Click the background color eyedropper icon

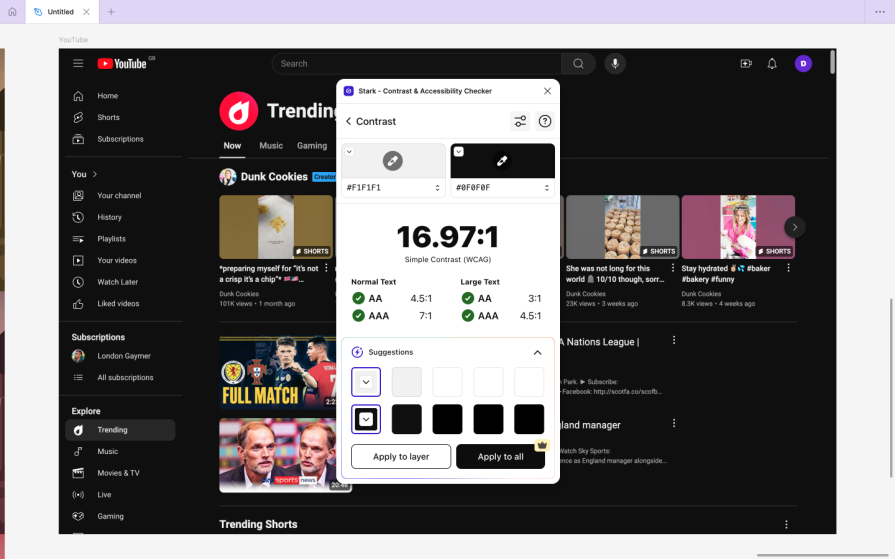point(502,160)
